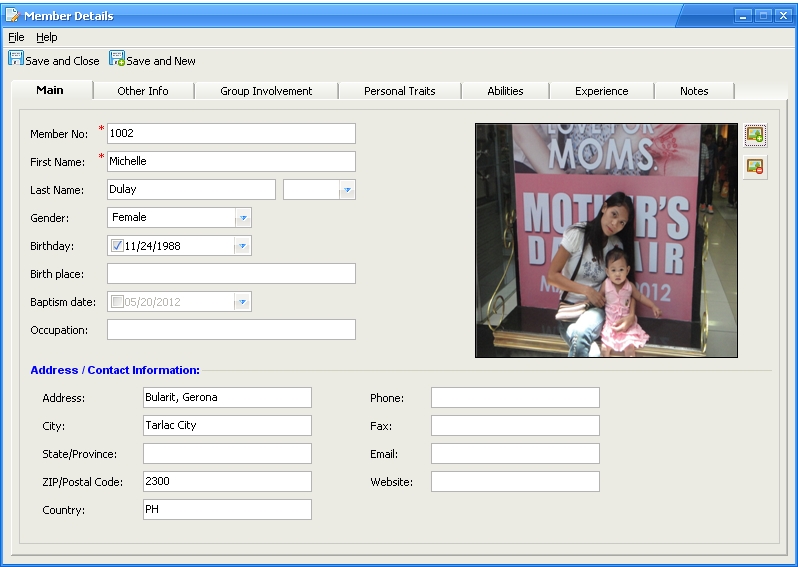The image size is (798, 567).
Task: Open the Notes tab
Action: click(694, 91)
